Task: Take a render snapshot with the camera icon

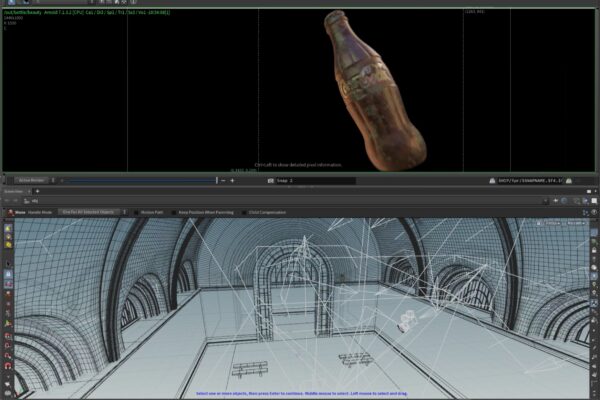Action: click(x=271, y=181)
